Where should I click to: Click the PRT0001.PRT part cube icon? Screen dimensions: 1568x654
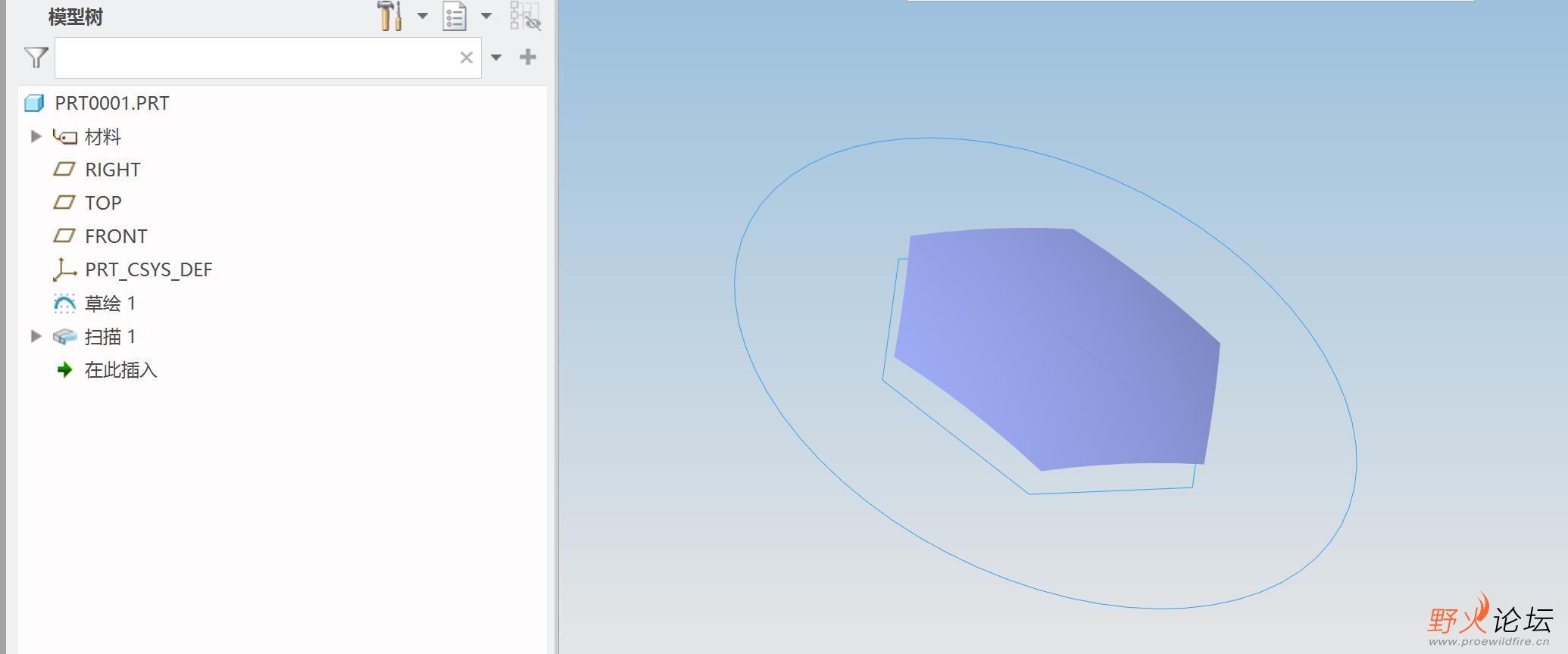tap(35, 103)
